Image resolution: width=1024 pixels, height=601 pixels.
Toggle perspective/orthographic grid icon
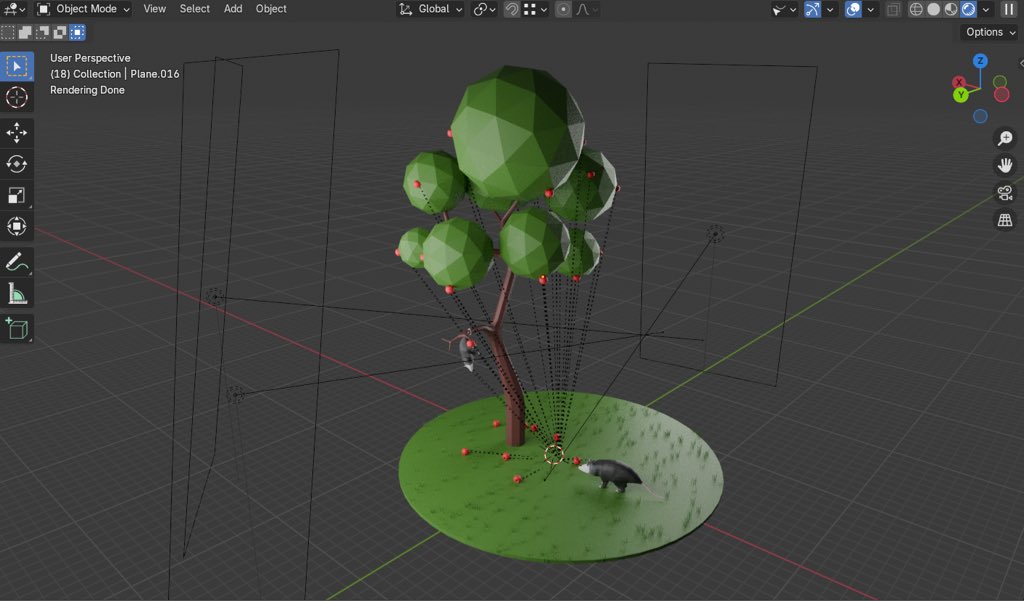click(x=1004, y=220)
